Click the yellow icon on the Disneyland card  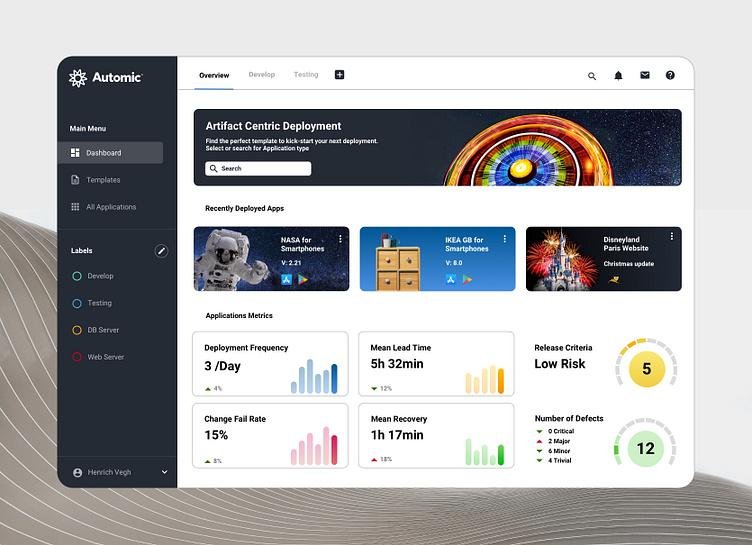(x=613, y=279)
